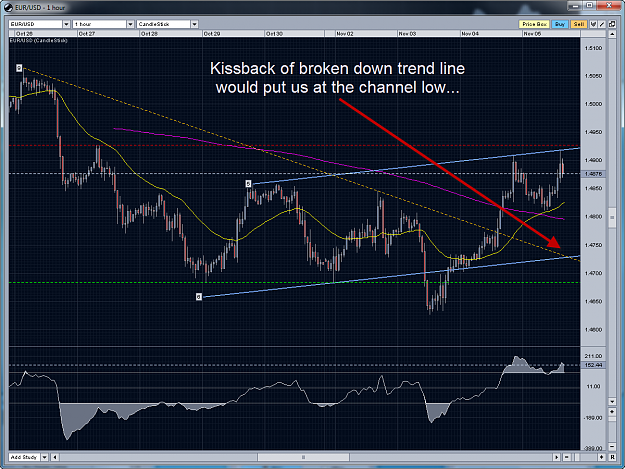Maximize the EUR/USD chart window

click(x=590, y=6)
